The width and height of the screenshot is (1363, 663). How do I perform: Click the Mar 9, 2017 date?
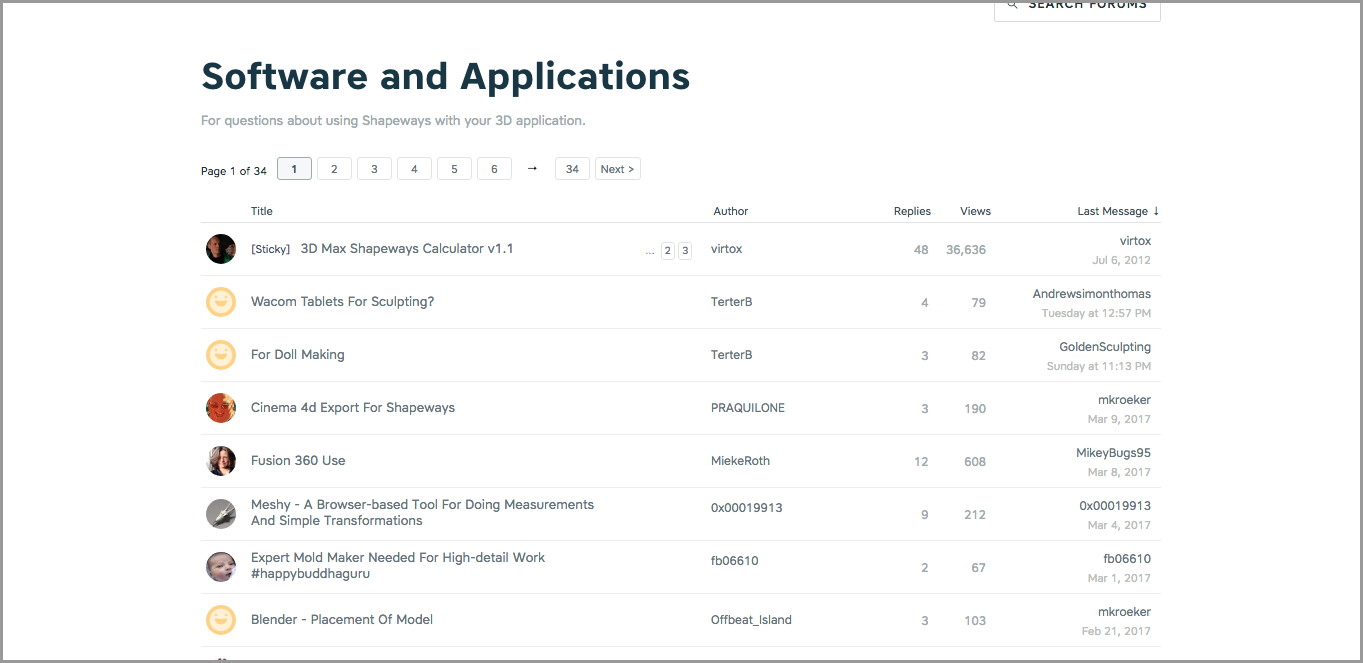tap(1119, 419)
